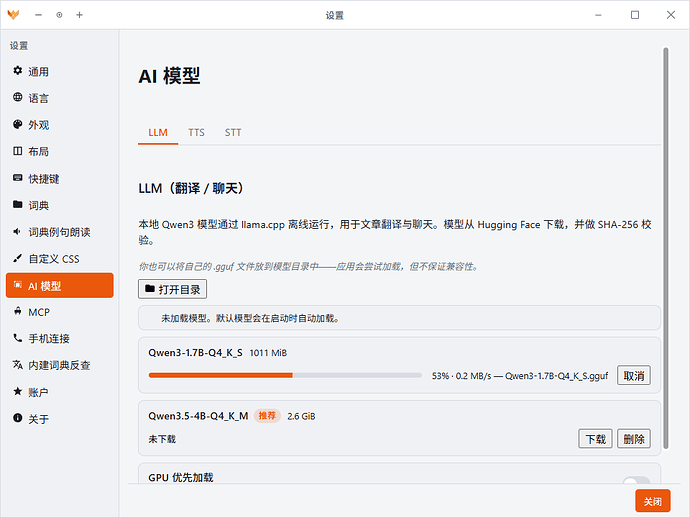The height and width of the screenshot is (517, 690).
Task: Click the 53% · 0.2 MB/s download status text
Action: 520,376
